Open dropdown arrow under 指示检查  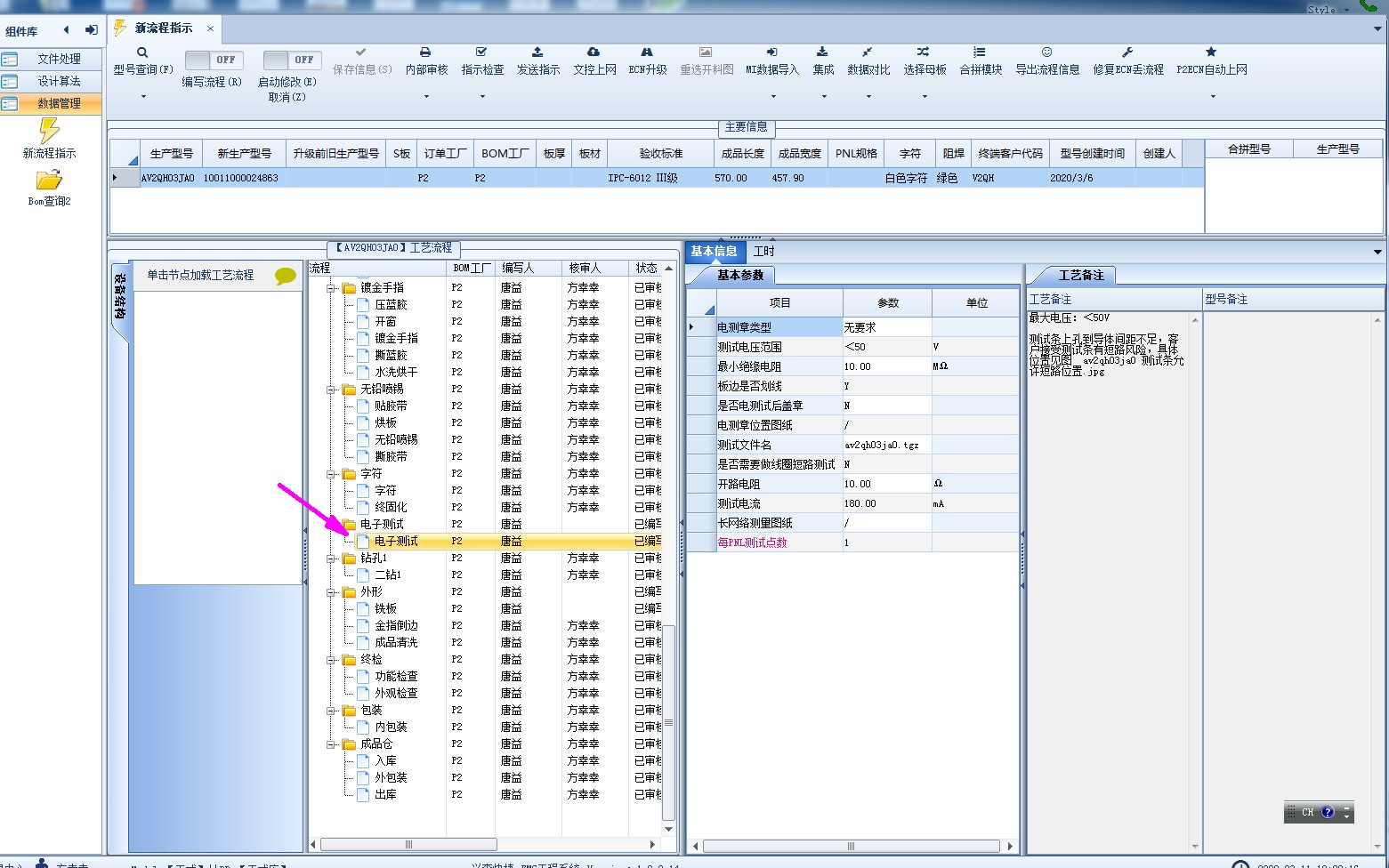(482, 96)
